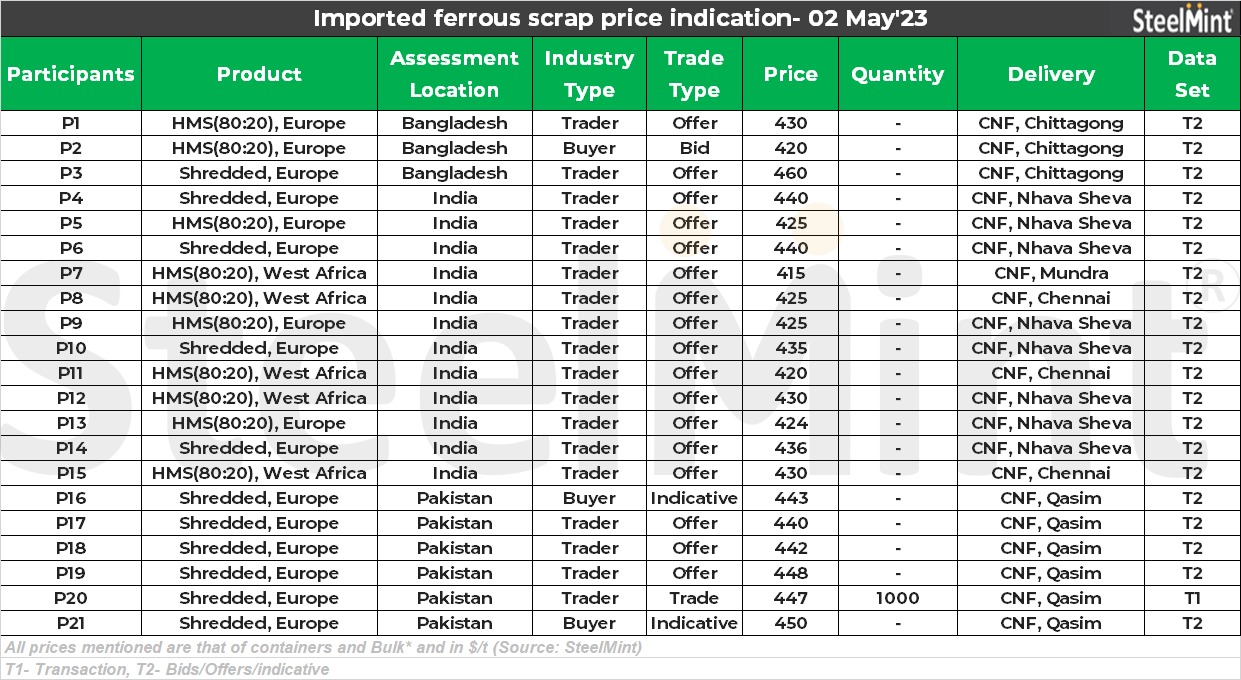
Task: Click the 450 price cell for P21
Action: (790, 623)
